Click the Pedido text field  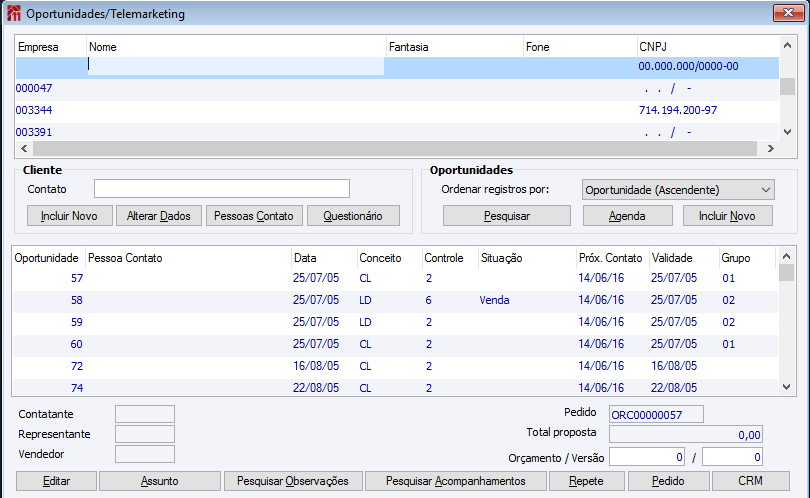pyautogui.click(x=656, y=414)
